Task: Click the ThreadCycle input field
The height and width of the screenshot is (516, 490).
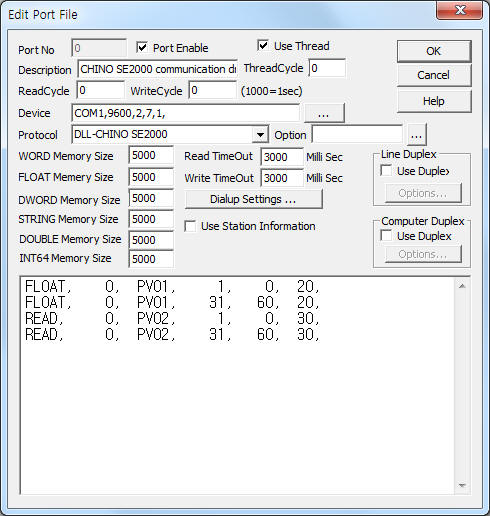Action: point(327,68)
